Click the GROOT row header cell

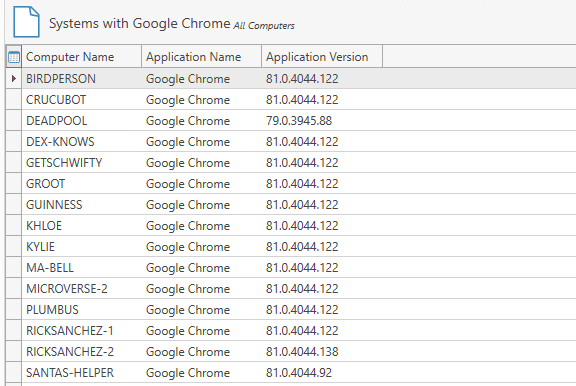[14, 184]
